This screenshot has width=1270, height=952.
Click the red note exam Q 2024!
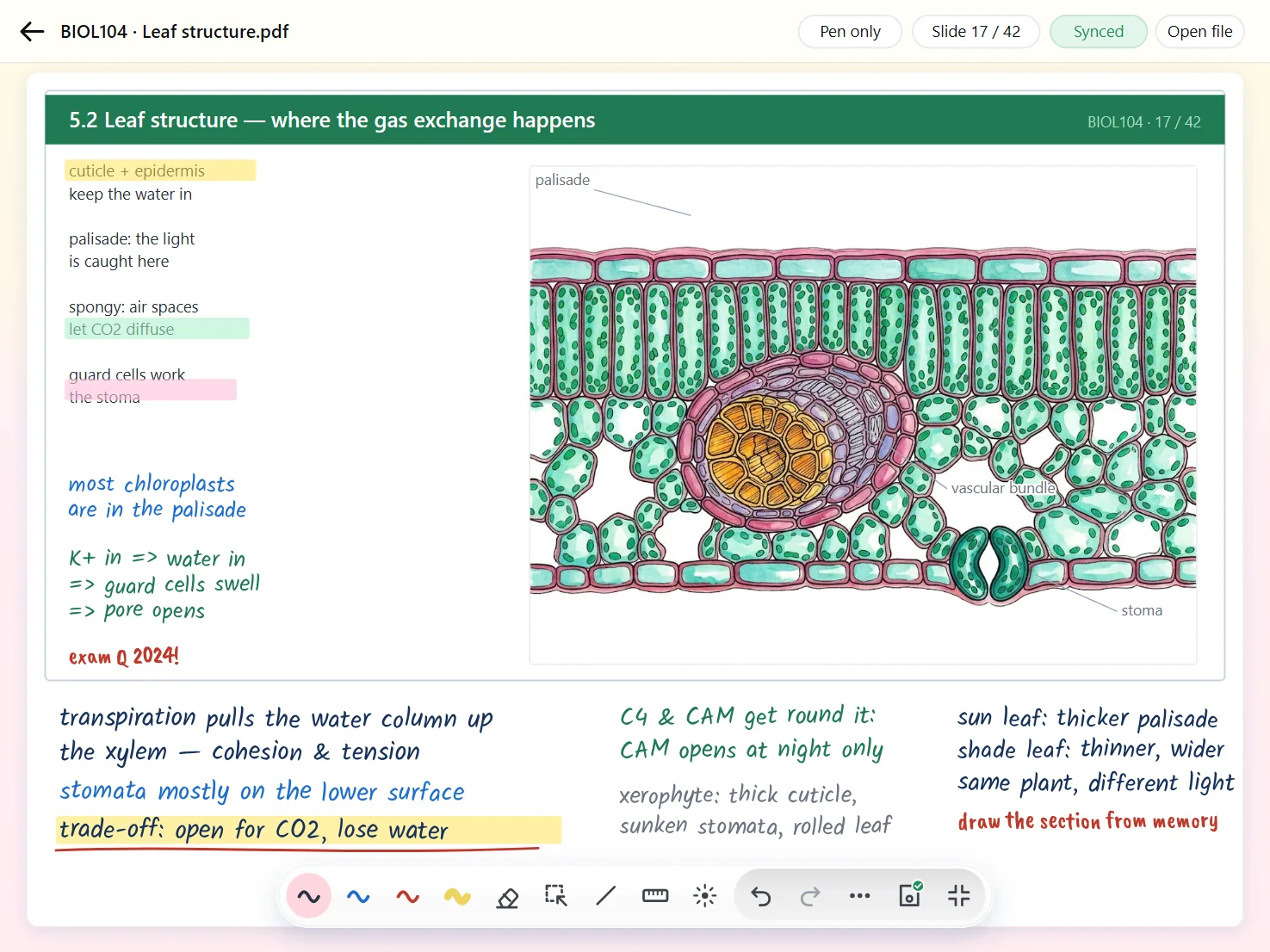coord(124,657)
